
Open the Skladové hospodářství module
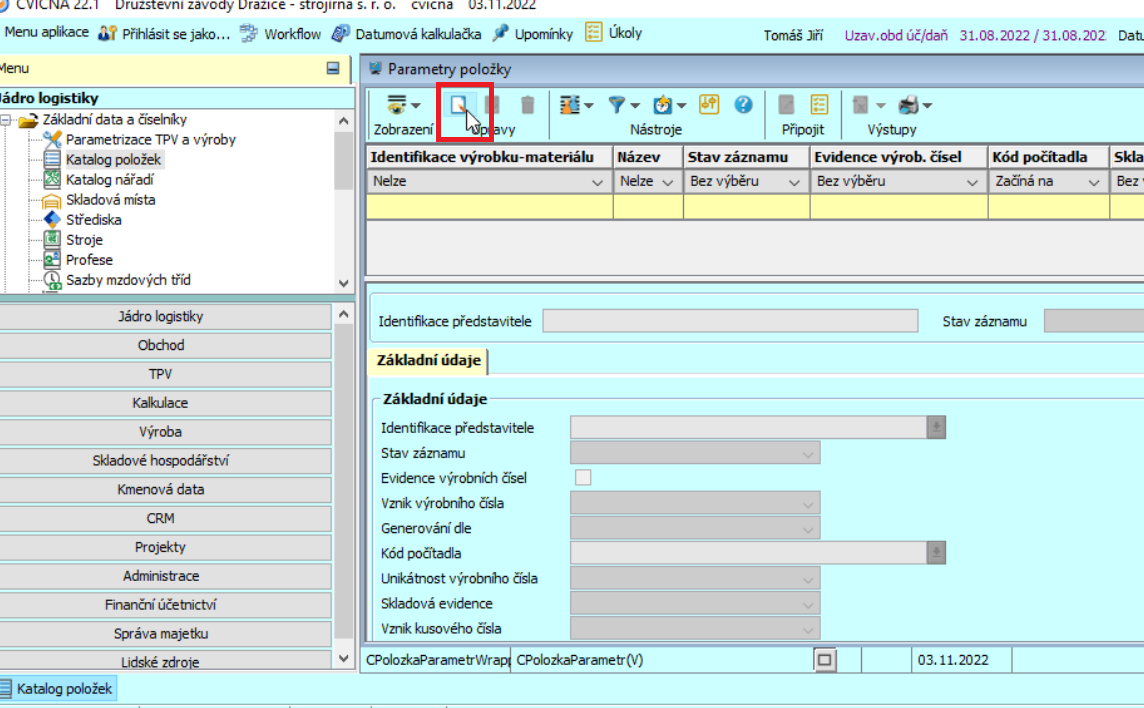(161, 461)
